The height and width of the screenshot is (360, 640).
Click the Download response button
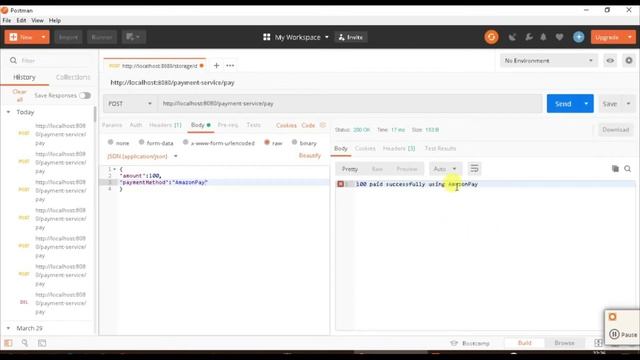[x=616, y=130]
